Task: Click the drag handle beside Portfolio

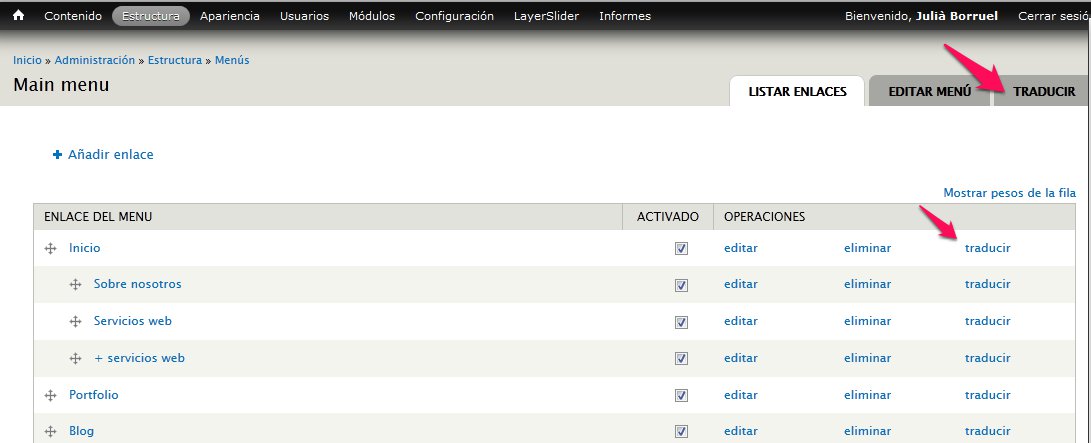Action: 50,395
